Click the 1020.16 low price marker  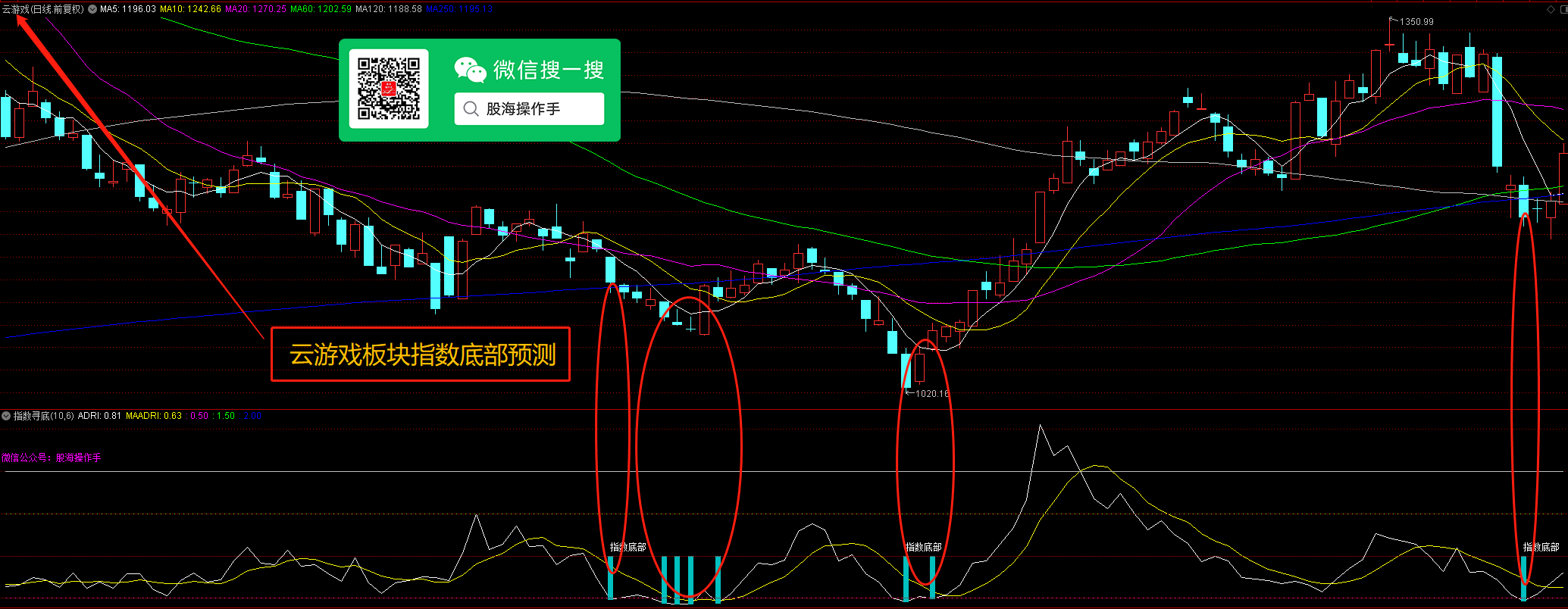[x=932, y=394]
